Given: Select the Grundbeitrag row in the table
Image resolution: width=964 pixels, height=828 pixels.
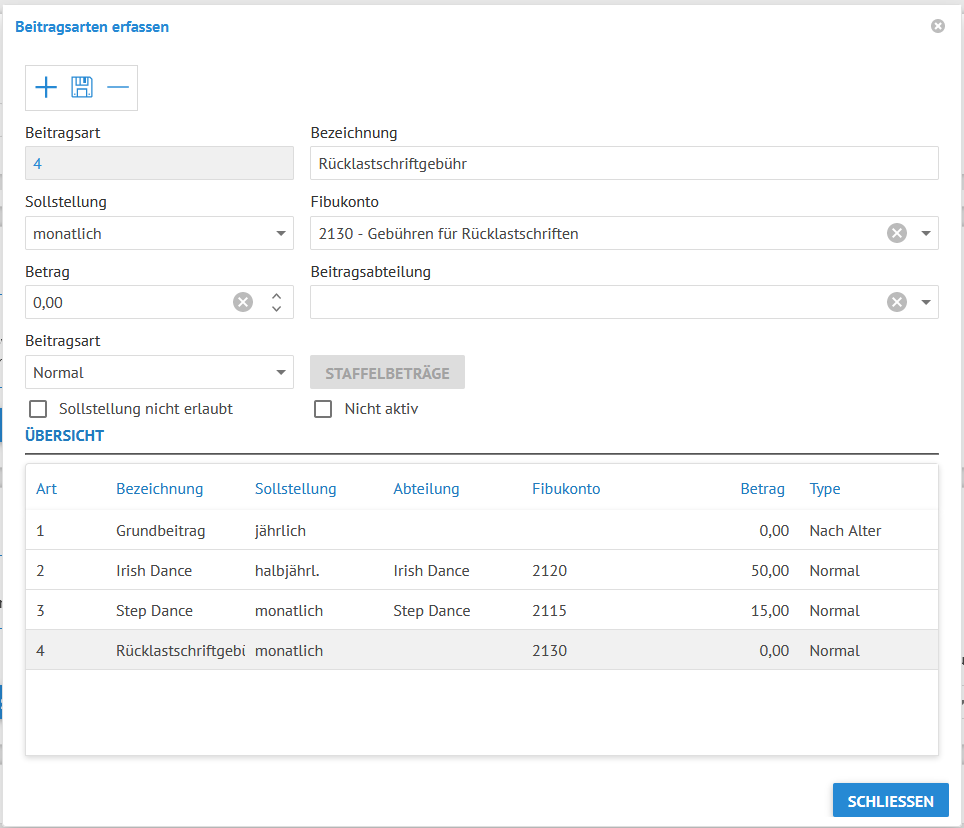Looking at the screenshot, I should click(x=482, y=530).
